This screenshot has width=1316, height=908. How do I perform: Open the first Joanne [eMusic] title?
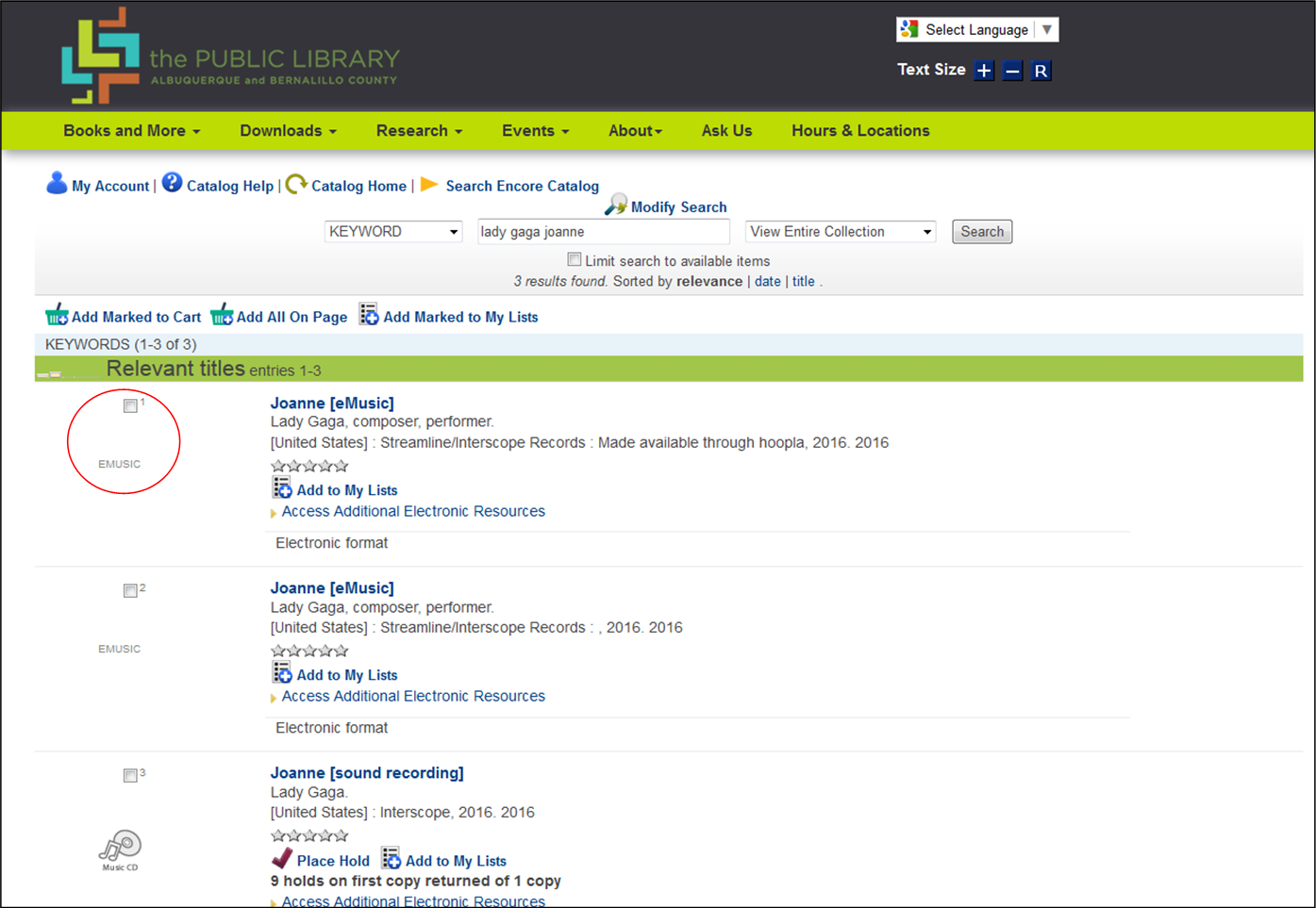332,404
